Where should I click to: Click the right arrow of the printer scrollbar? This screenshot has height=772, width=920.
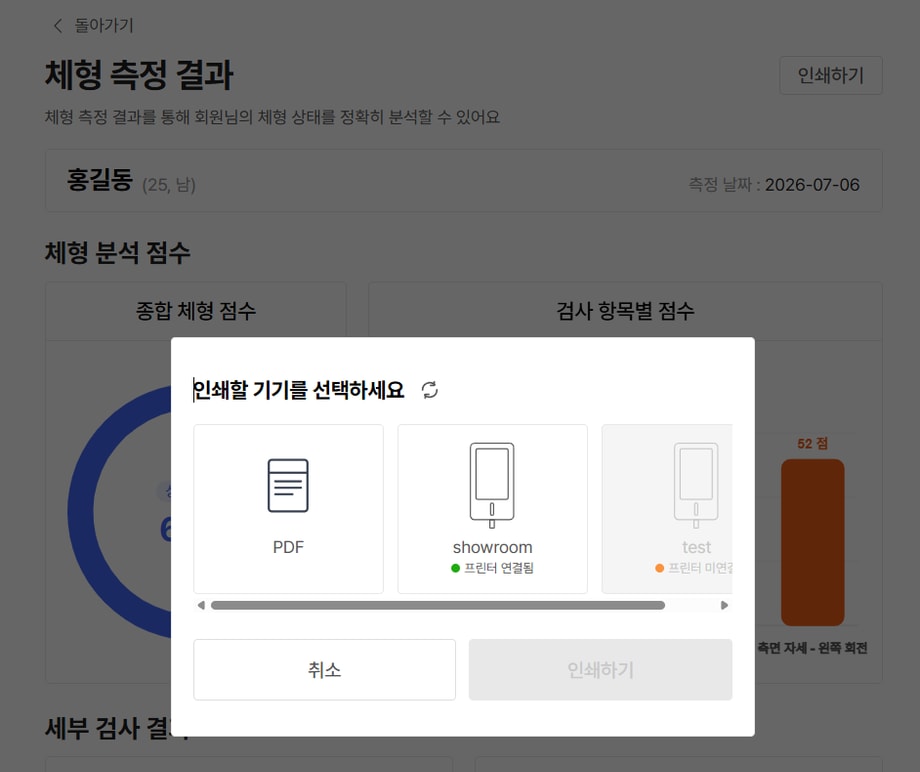(725, 605)
